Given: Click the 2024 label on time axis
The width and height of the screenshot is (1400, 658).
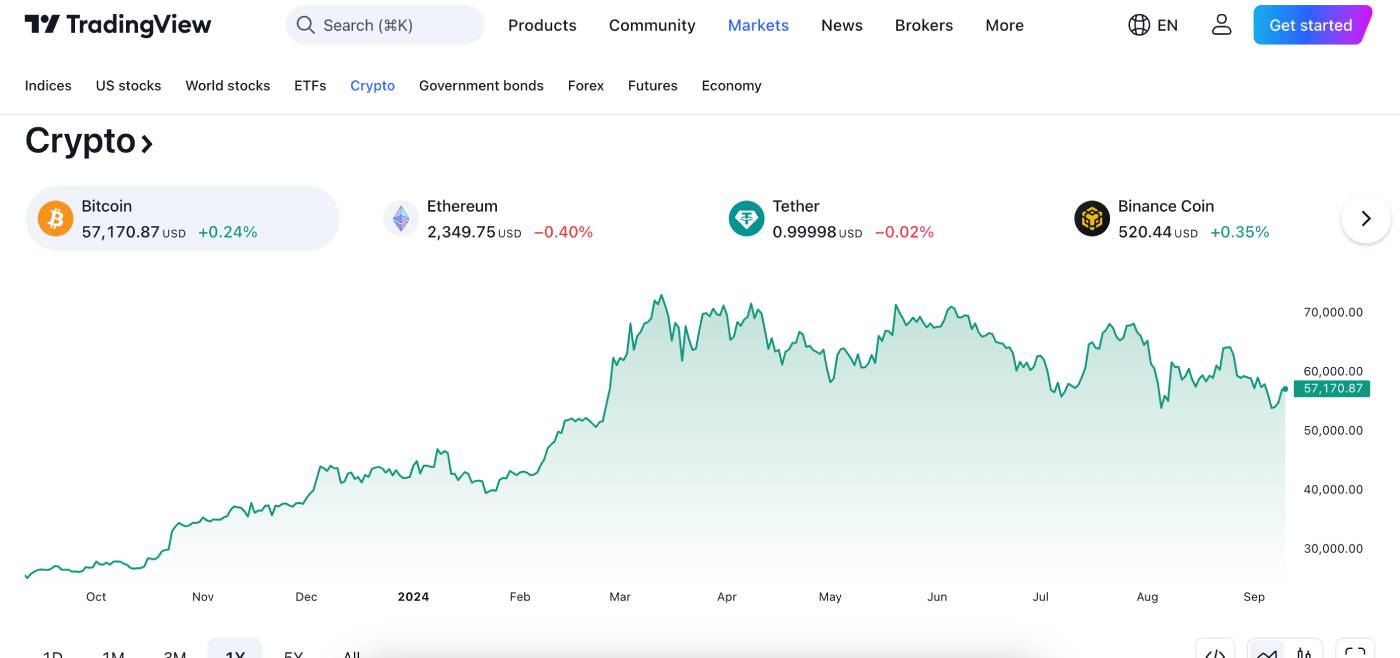Looking at the screenshot, I should point(413,597).
